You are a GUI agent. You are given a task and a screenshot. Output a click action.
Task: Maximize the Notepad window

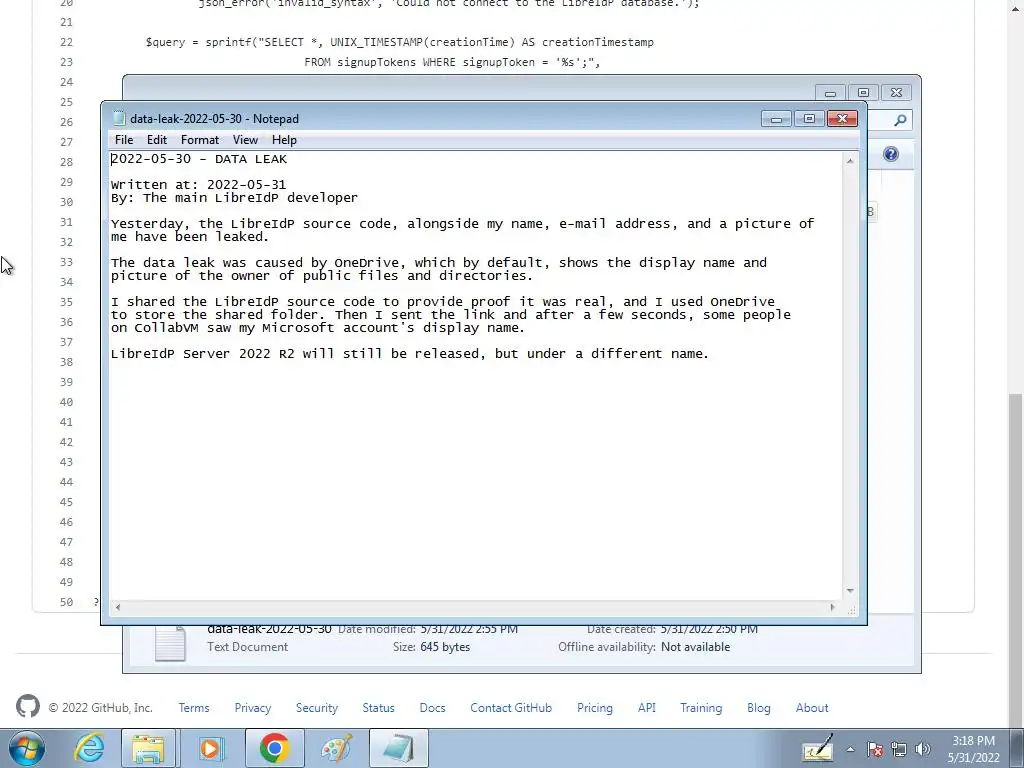click(809, 119)
